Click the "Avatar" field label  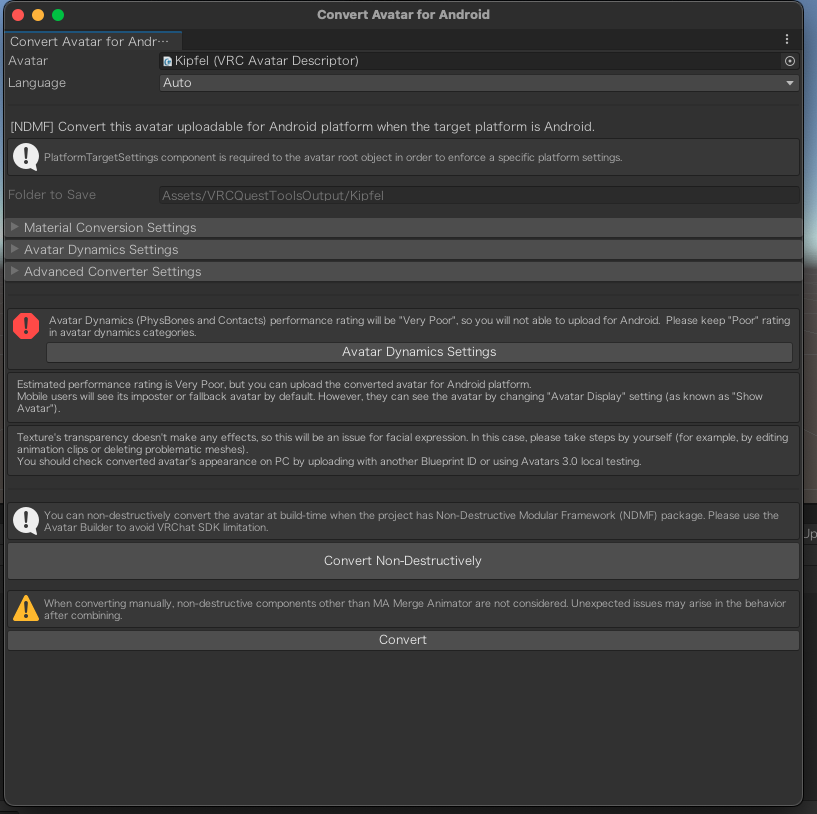coord(28,61)
